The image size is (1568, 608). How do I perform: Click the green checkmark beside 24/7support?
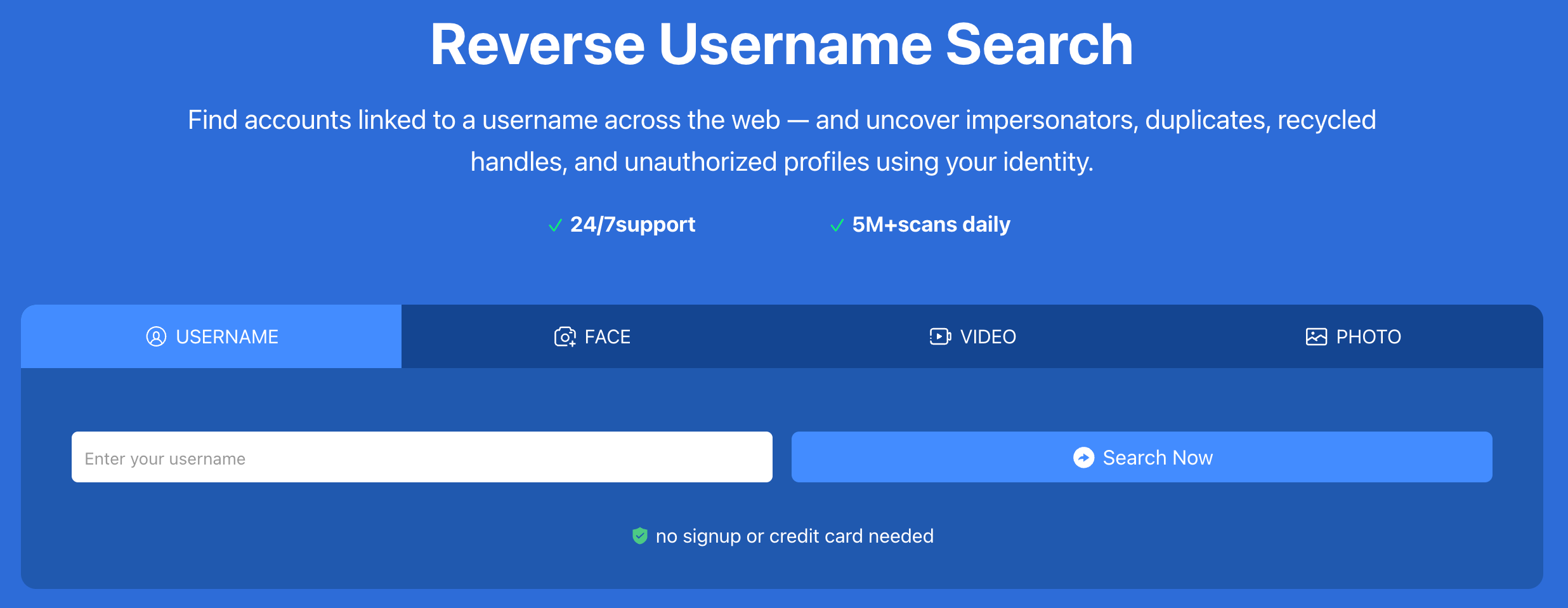coord(555,225)
